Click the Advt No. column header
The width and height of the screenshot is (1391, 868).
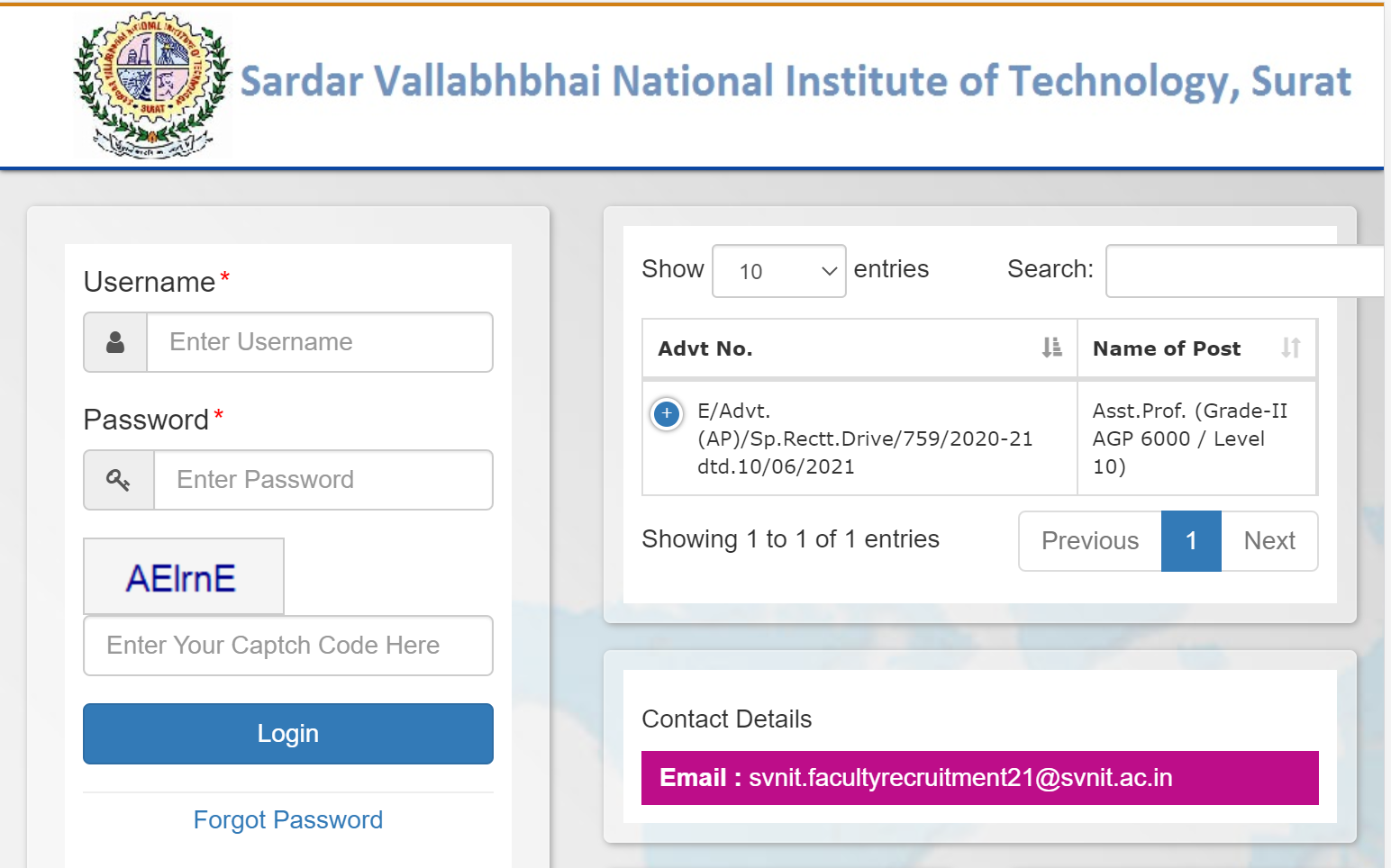pos(705,348)
